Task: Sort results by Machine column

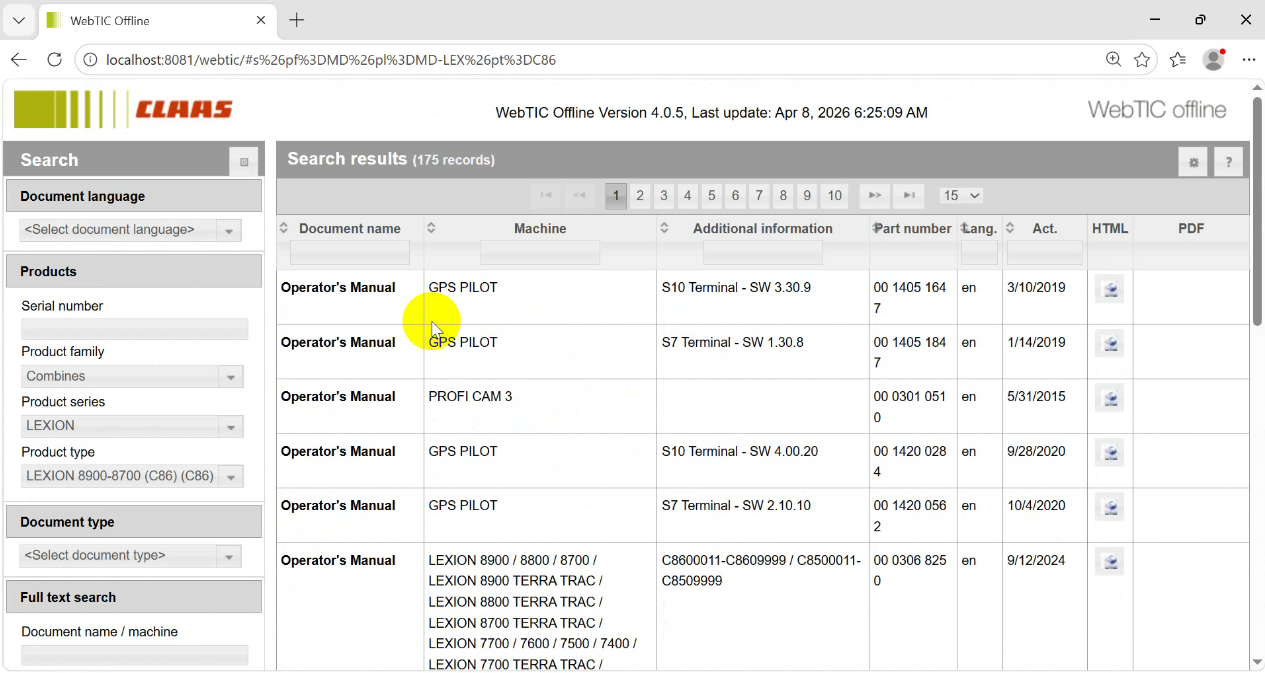Action: tap(540, 229)
